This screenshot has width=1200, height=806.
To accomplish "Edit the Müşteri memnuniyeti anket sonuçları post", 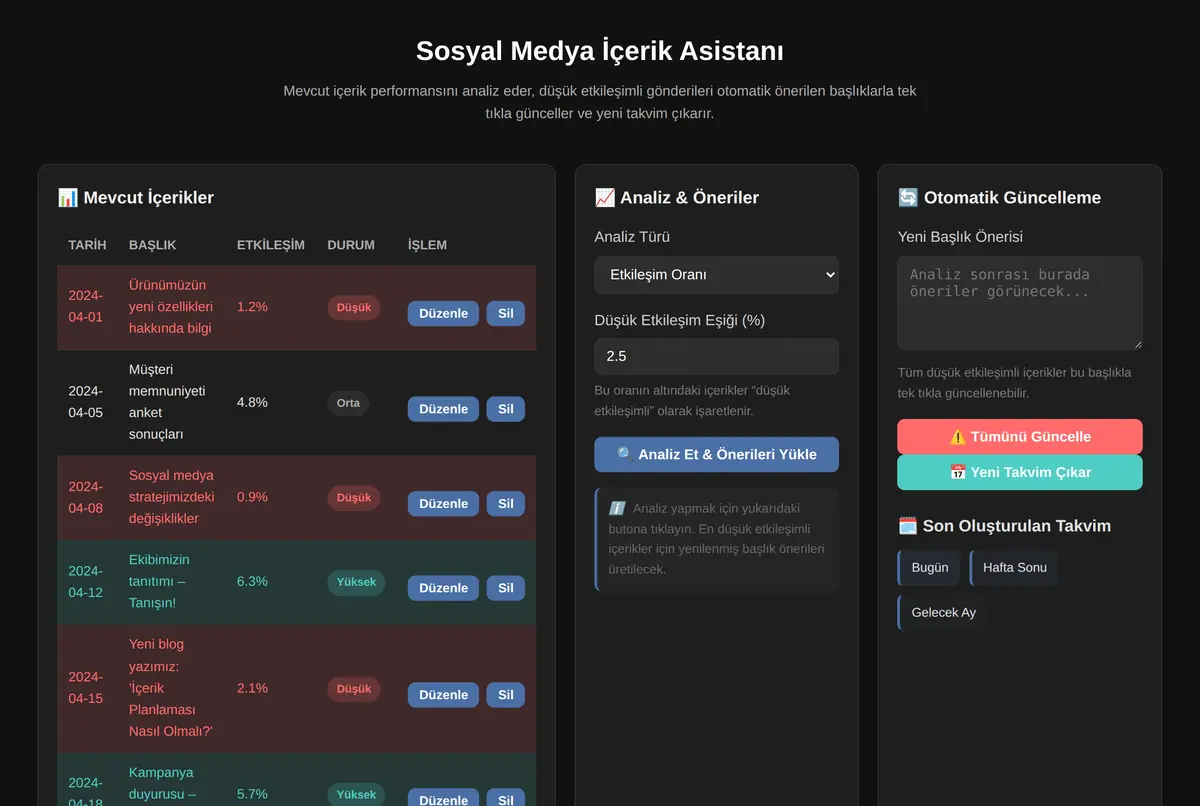I will (443, 408).
